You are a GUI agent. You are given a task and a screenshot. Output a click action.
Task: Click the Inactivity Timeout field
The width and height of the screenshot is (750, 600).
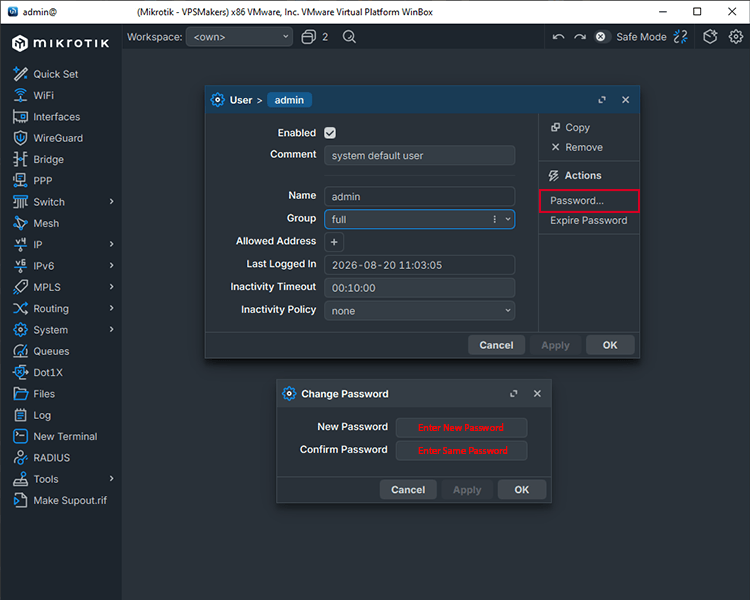pos(419,288)
